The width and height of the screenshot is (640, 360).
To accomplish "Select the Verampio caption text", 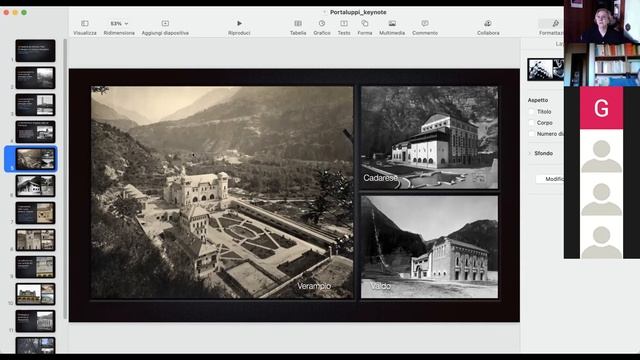I will 314,286.
